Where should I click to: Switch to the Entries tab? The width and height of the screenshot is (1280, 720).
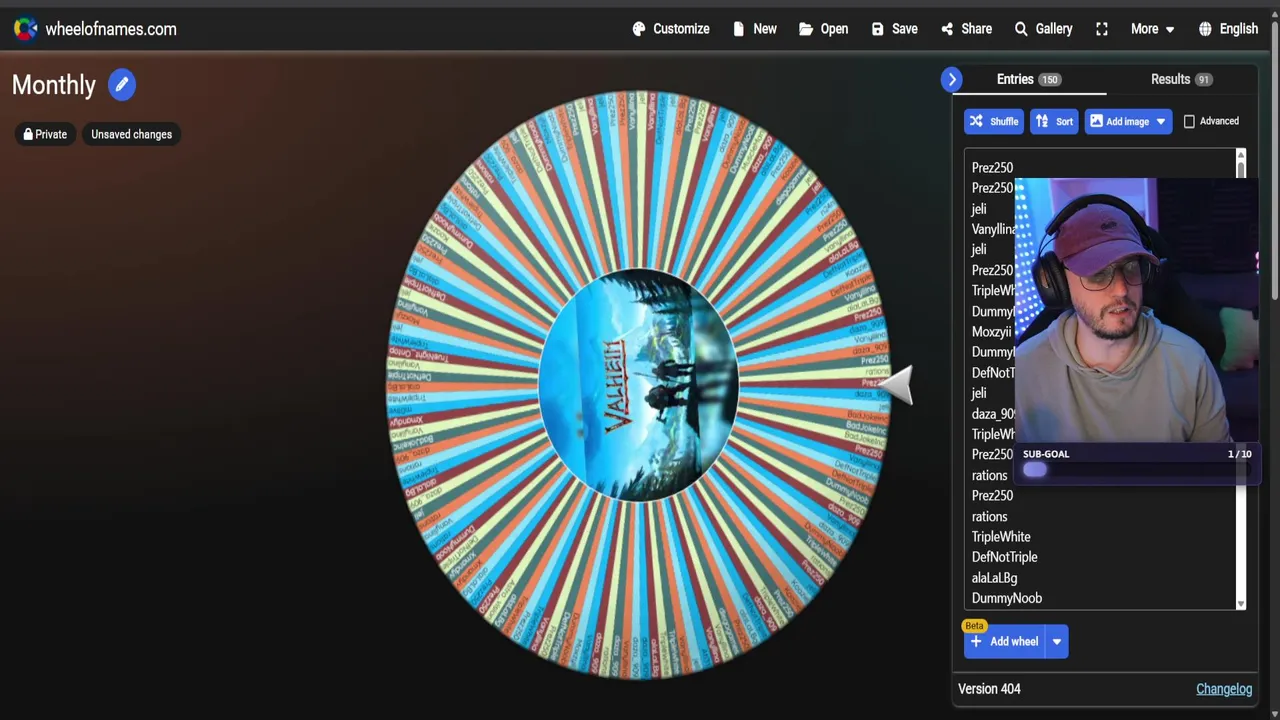1028,79
